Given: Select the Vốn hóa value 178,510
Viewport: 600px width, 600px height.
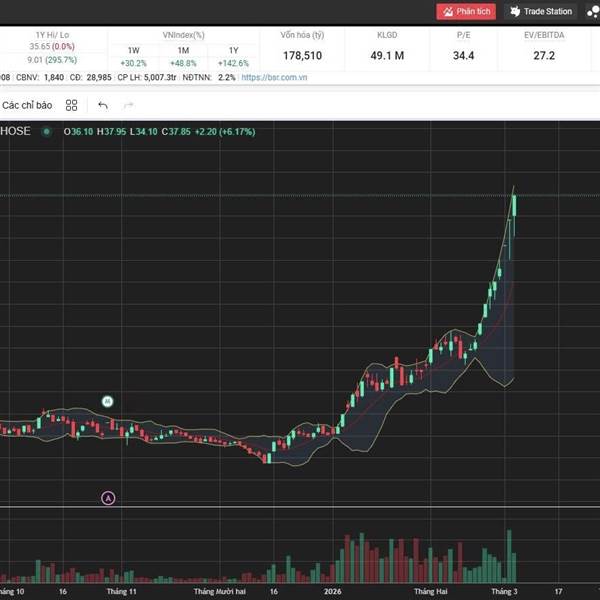Looking at the screenshot, I should (x=302, y=56).
